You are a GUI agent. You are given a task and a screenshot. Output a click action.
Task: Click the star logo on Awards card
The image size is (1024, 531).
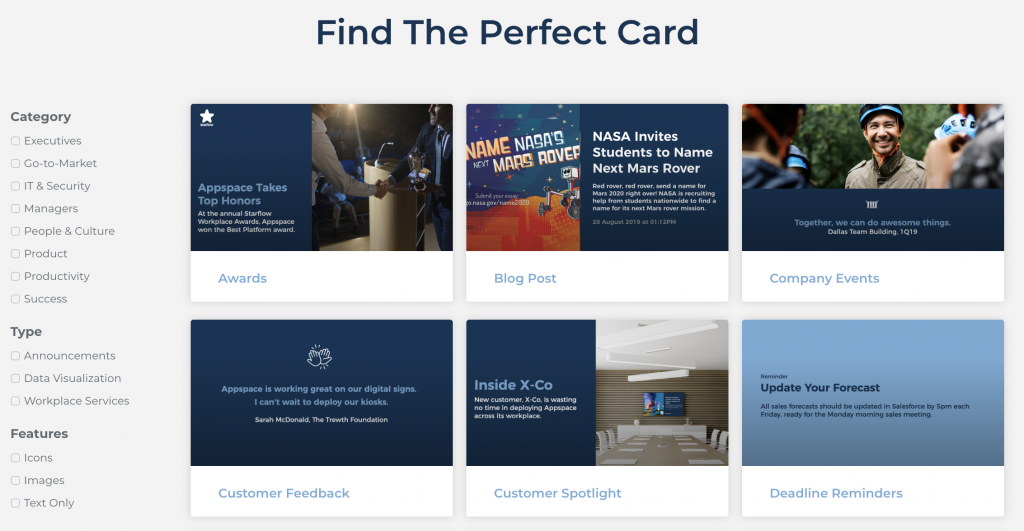tap(207, 118)
